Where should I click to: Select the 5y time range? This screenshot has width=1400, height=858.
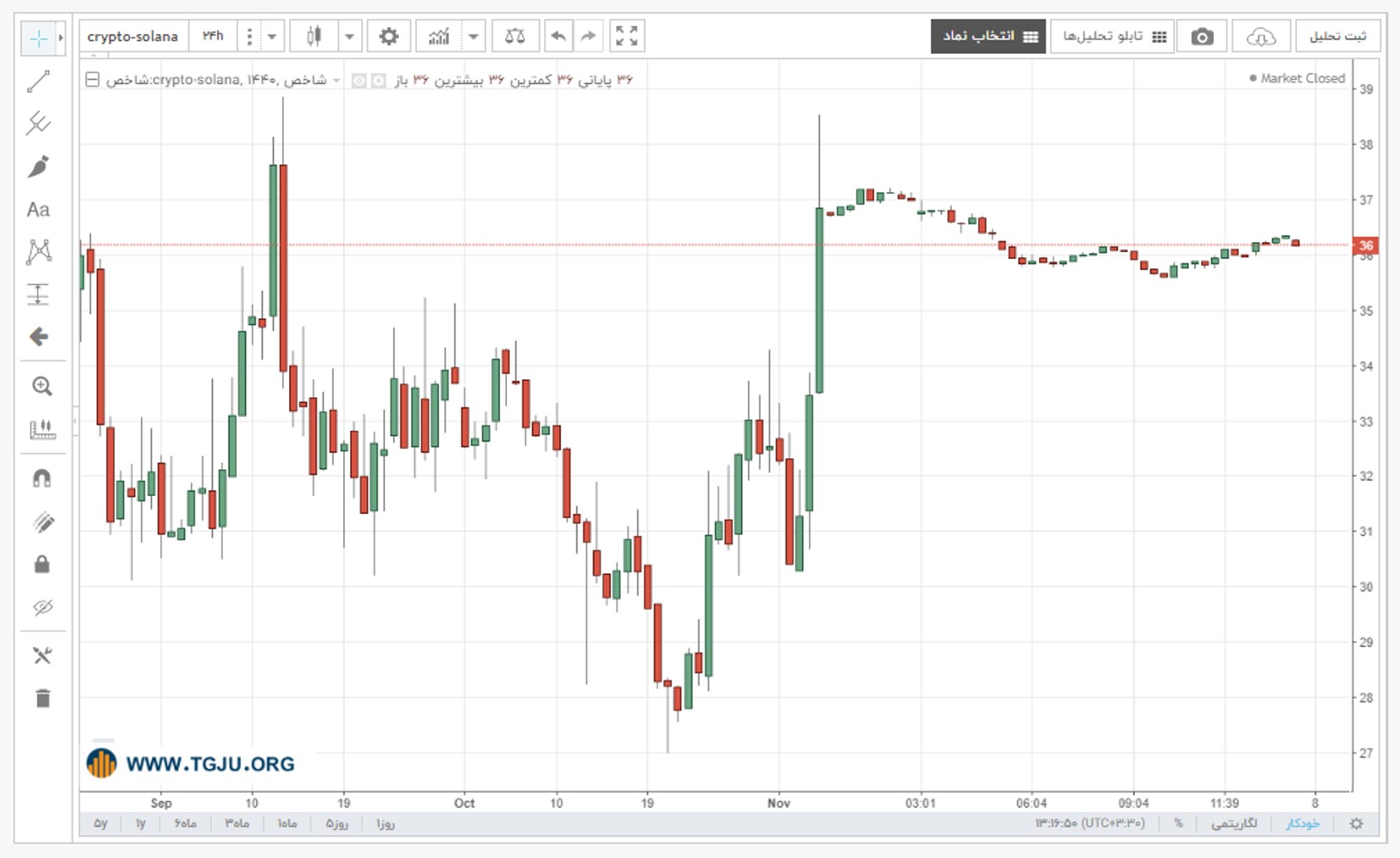click(100, 824)
